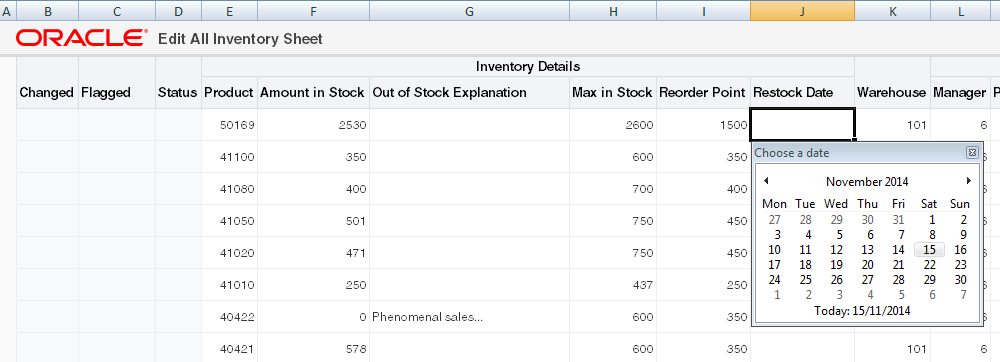Select max in stock cell 2600
The width and height of the screenshot is (1000, 362).
coord(613,125)
